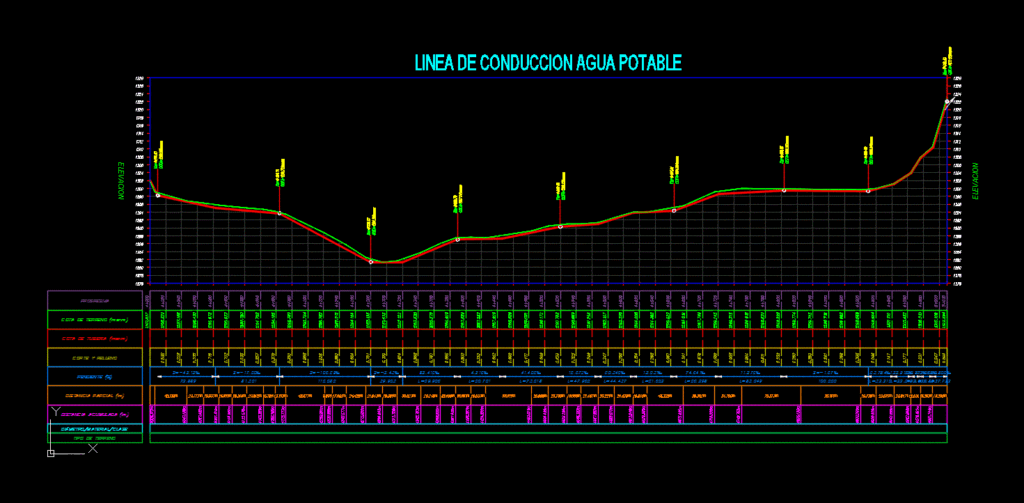Select the L=82.949 length in PENDIENTE row
Viewport: 1024px width, 503px height.
click(752, 381)
